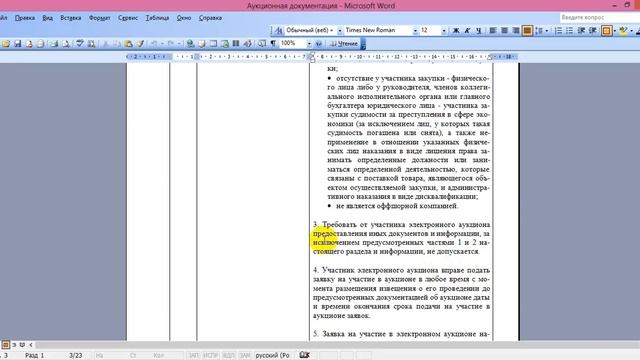Center the text
640x360 pixels.
504,31
